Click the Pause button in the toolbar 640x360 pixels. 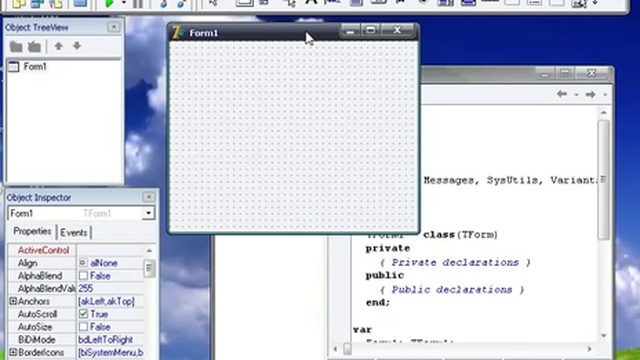[138, 4]
